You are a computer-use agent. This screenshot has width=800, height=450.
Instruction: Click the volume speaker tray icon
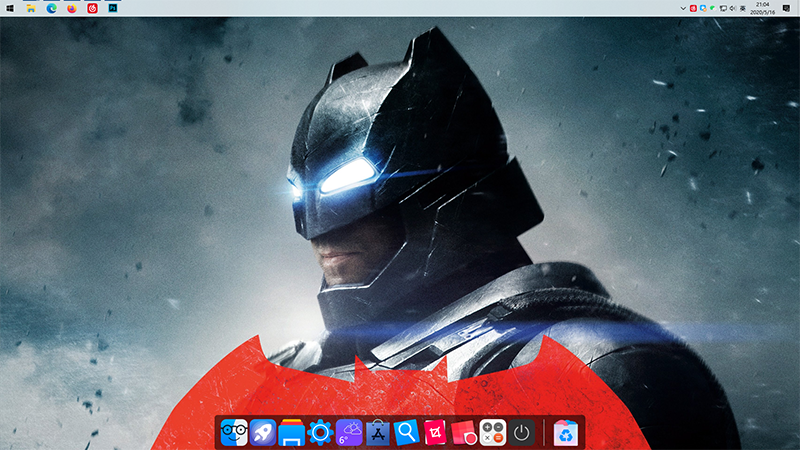(732, 8)
